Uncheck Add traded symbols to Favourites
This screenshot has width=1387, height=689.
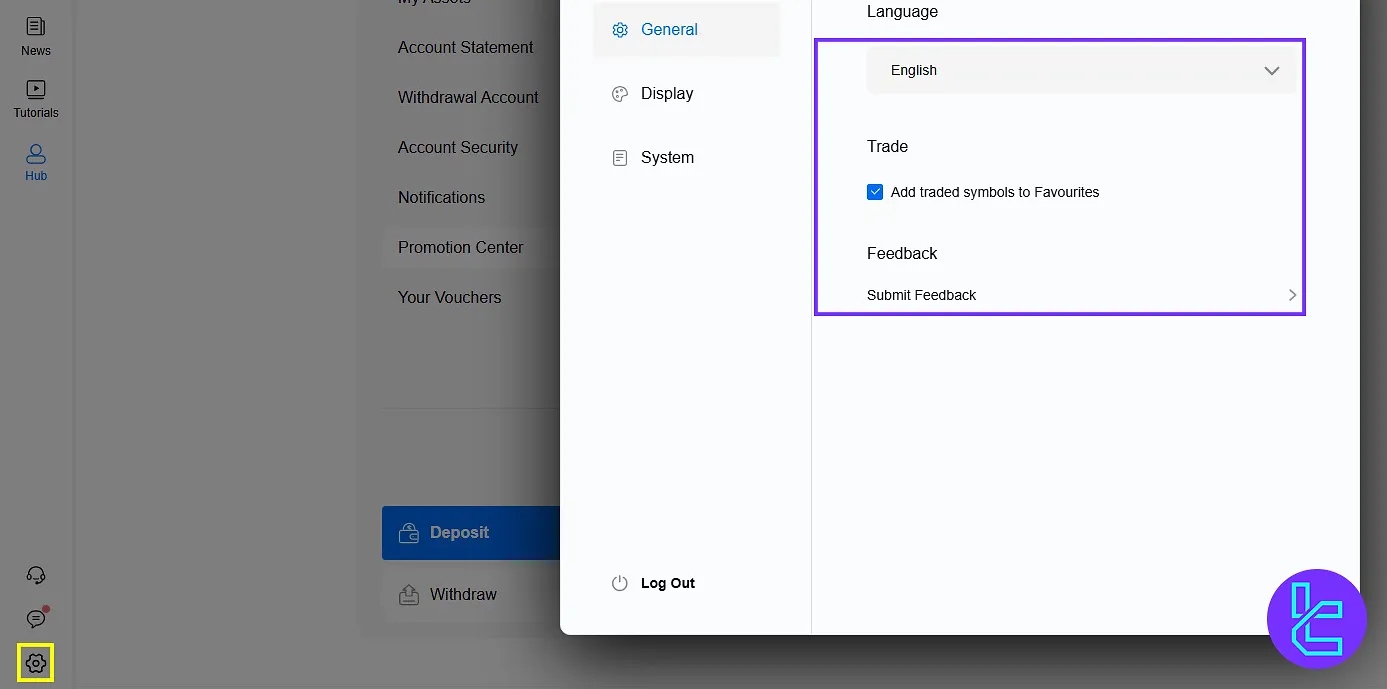pos(875,192)
